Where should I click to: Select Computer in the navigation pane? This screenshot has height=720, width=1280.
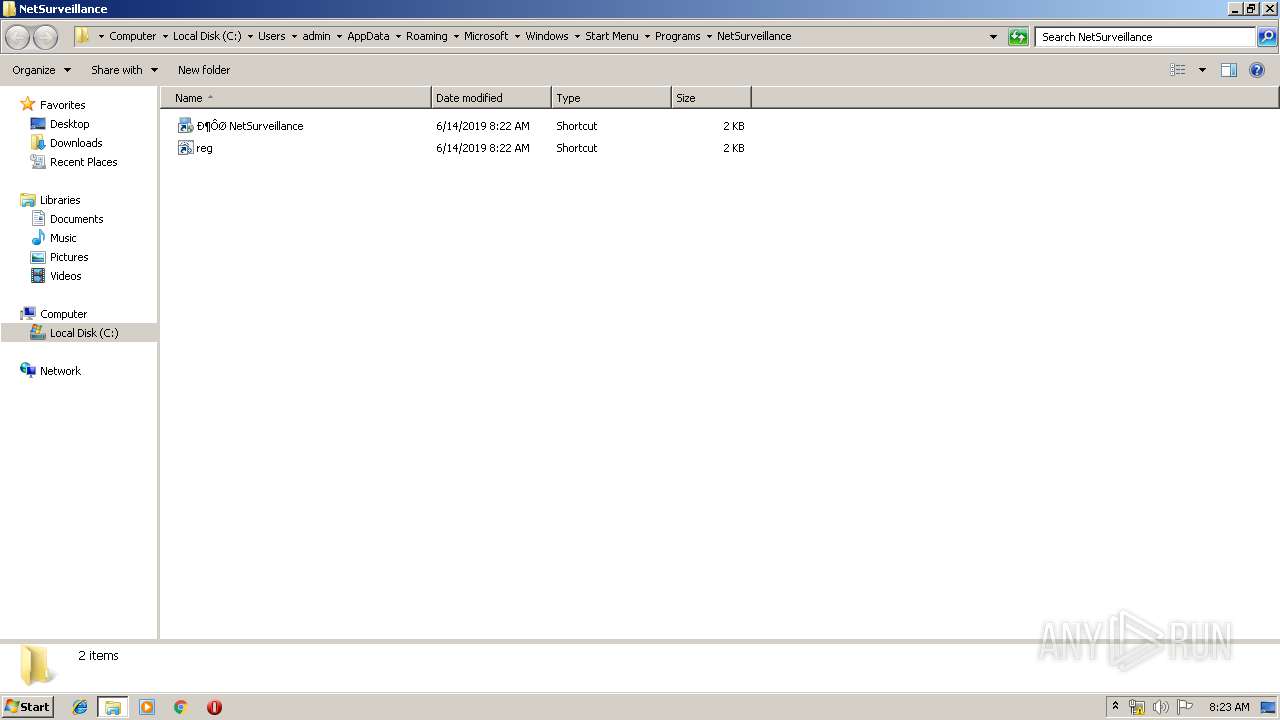click(63, 314)
